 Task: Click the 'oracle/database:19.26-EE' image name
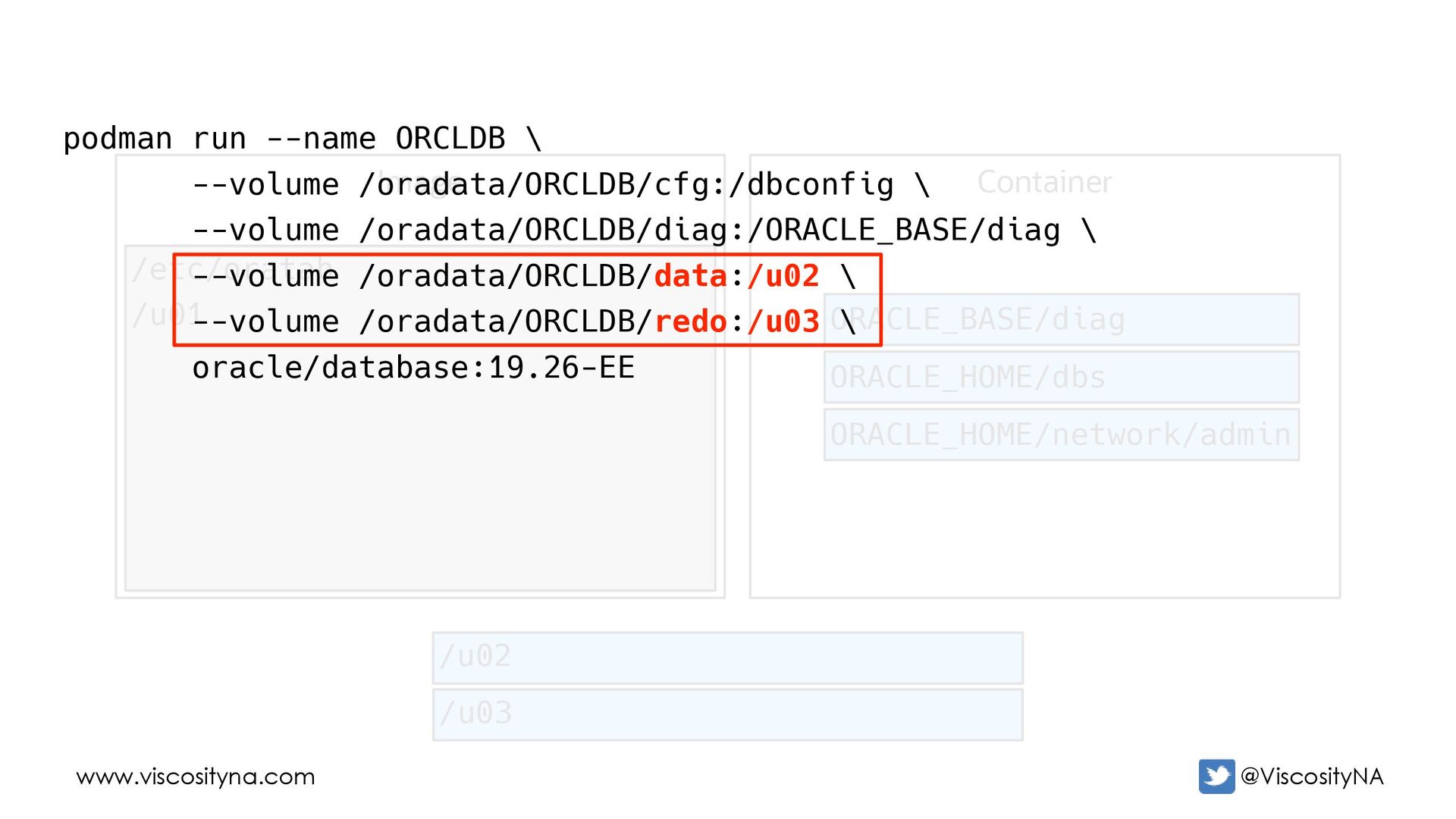[413, 368]
